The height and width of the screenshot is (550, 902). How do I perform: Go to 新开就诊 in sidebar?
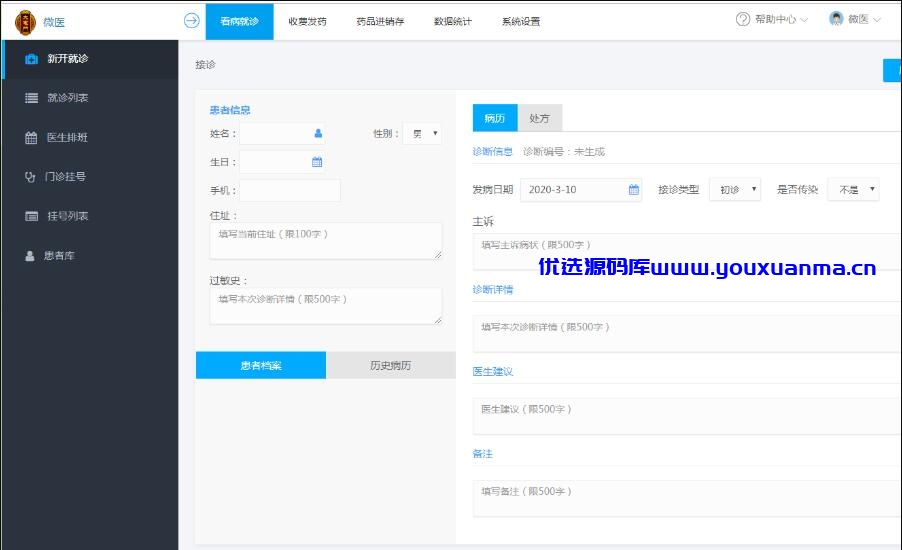[x=90, y=59]
